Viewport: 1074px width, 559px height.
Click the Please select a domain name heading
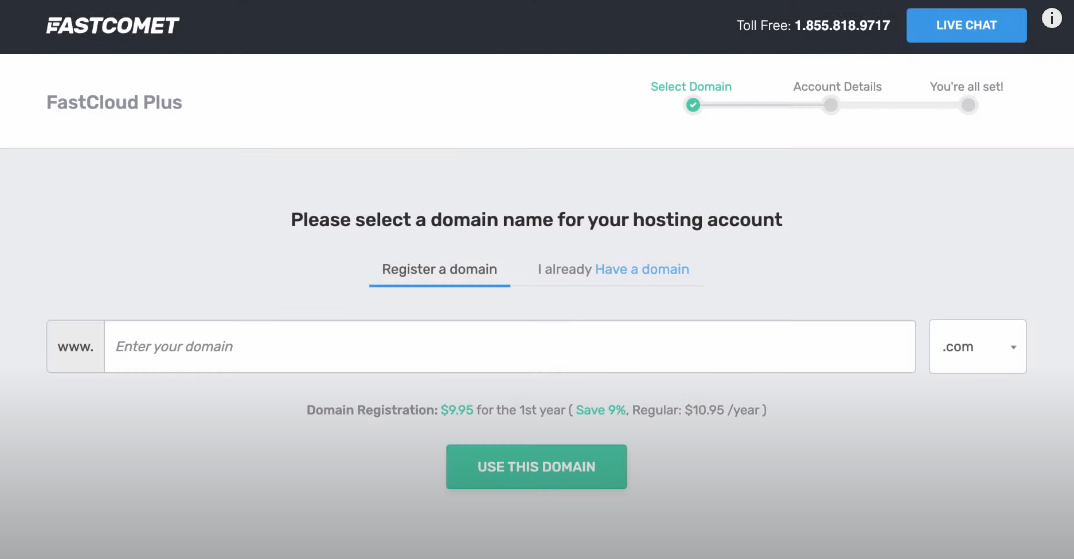[536, 219]
